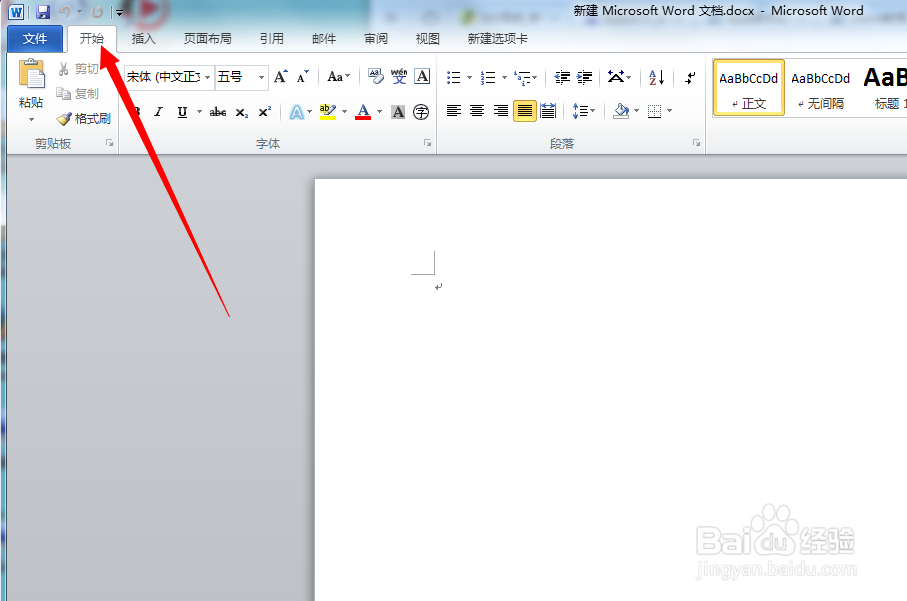The width and height of the screenshot is (907, 601).
Task: Open the line spacing dropdown
Action: pyautogui.click(x=585, y=111)
